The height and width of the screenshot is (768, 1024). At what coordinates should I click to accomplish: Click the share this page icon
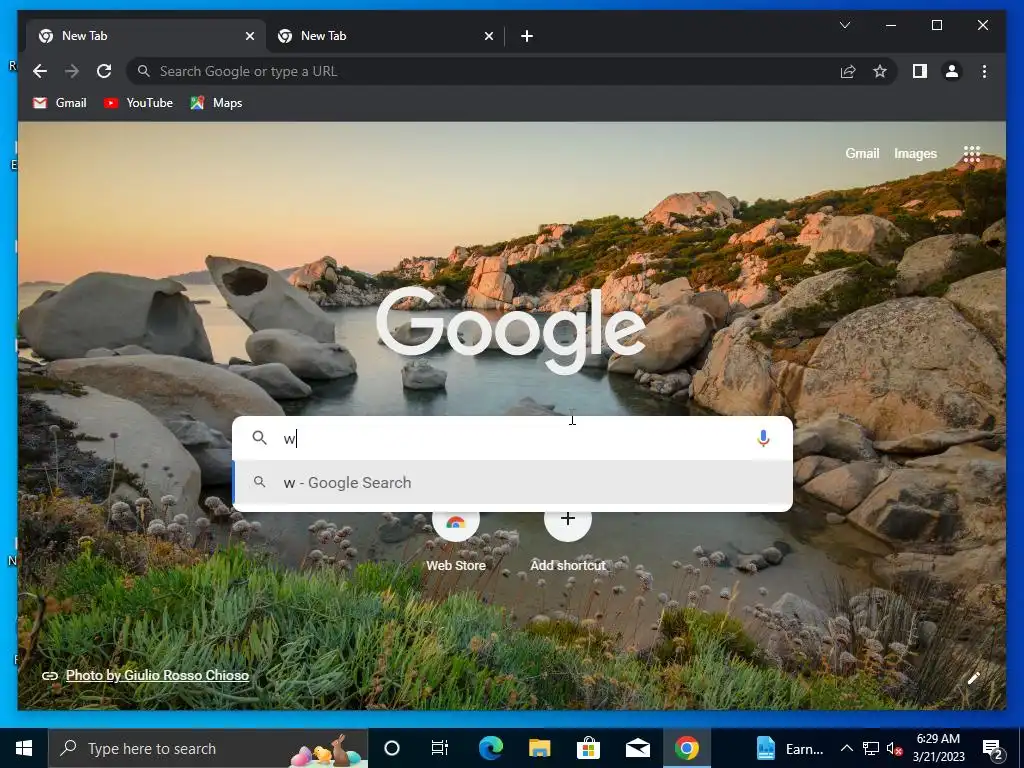pyautogui.click(x=848, y=71)
